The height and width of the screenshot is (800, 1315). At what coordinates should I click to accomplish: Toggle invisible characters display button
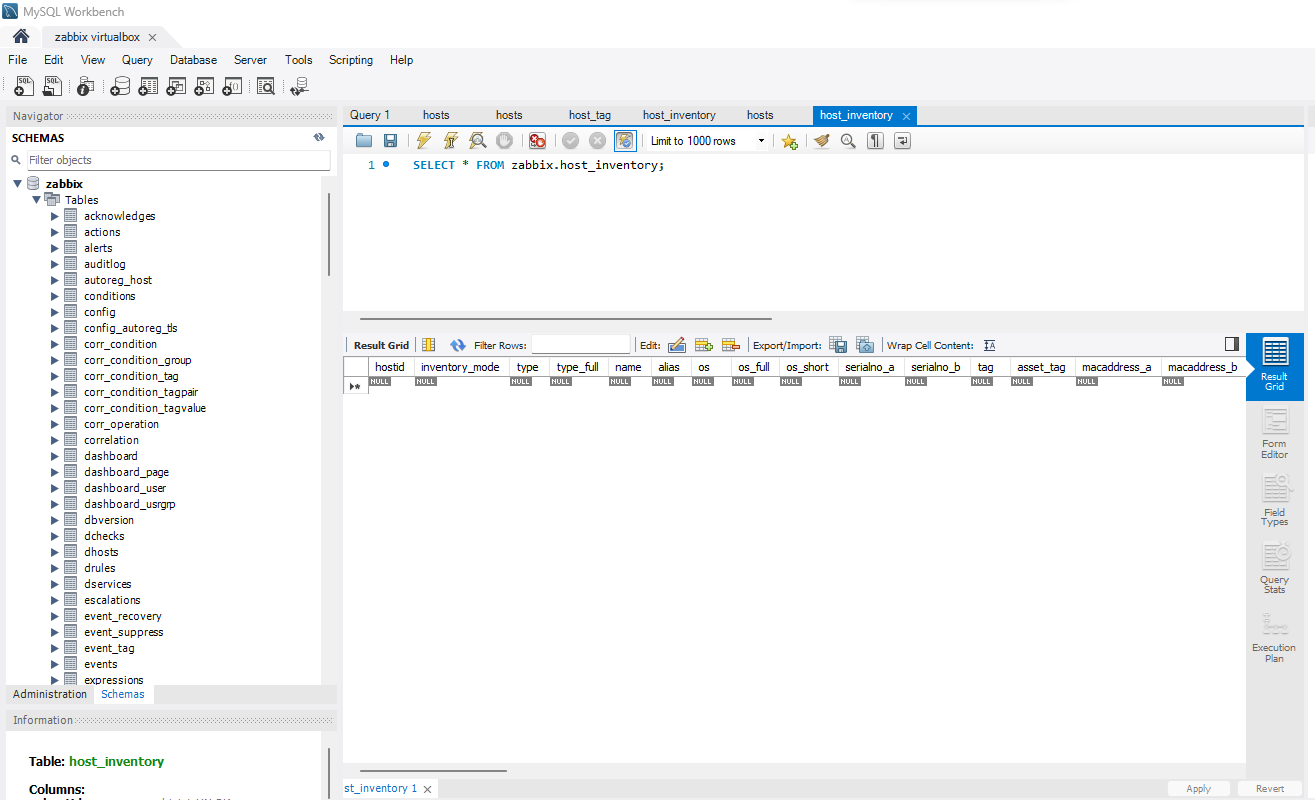tap(875, 141)
